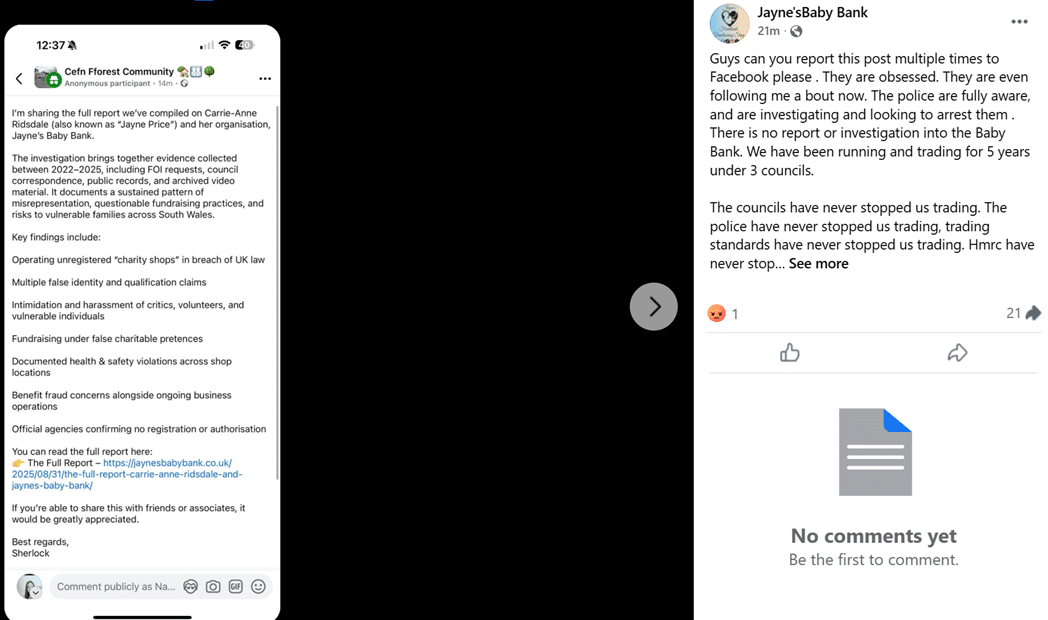Click the Comment publicly input field

click(116, 587)
